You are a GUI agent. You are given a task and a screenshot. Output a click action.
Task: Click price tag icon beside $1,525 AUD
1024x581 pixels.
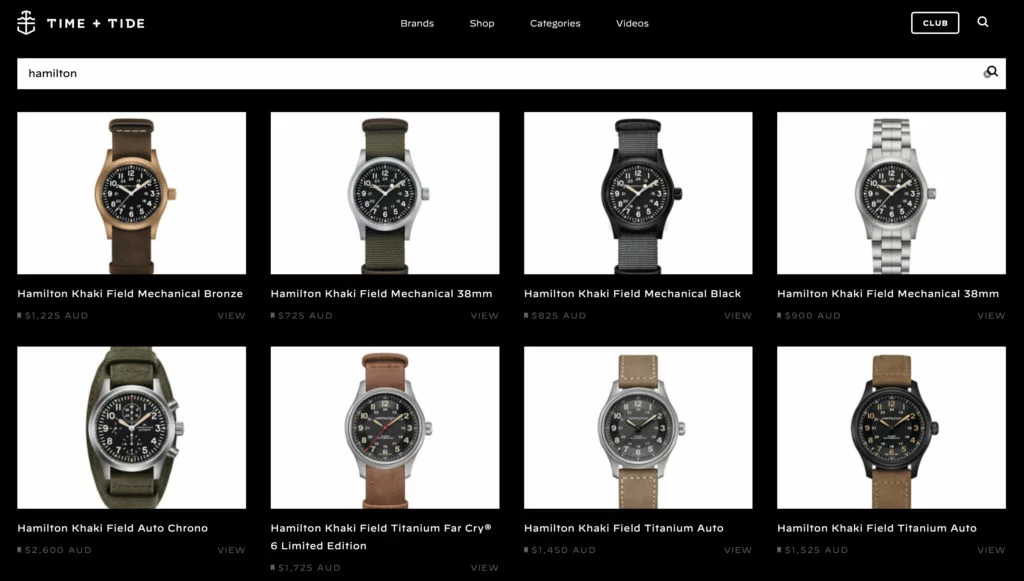click(780, 550)
